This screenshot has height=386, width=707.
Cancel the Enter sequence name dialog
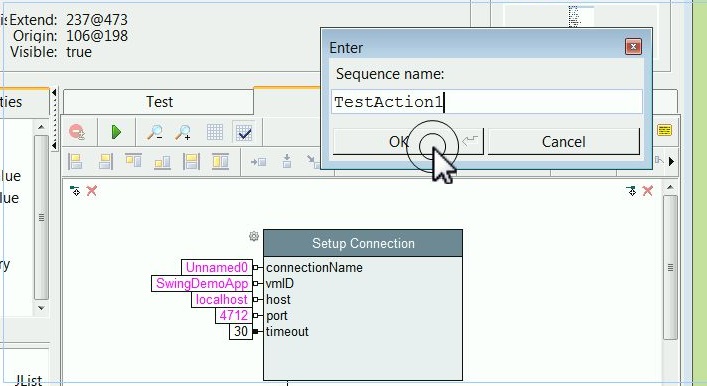click(564, 142)
